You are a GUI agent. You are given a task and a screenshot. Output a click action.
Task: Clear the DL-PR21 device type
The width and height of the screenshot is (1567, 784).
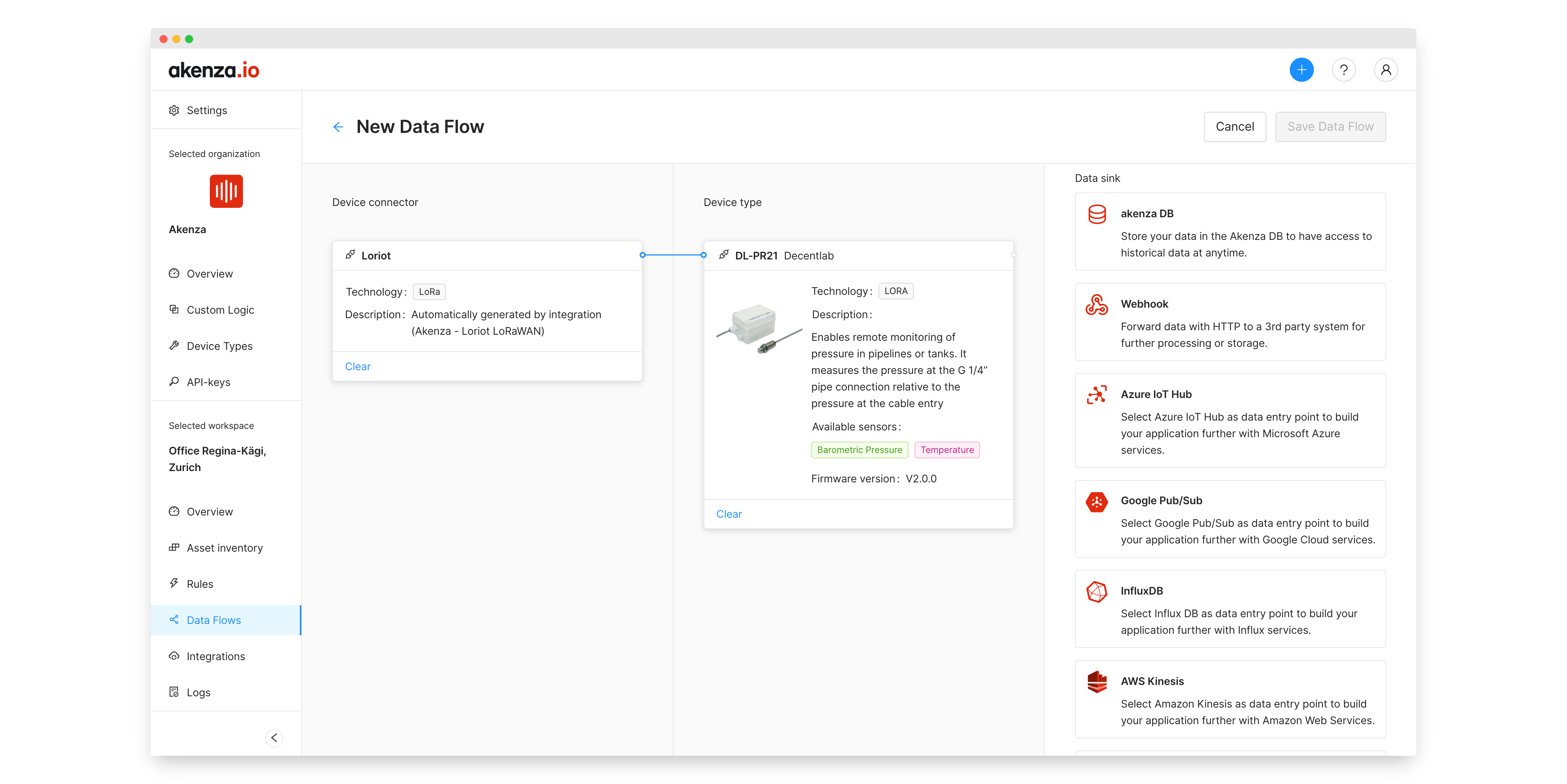point(729,514)
